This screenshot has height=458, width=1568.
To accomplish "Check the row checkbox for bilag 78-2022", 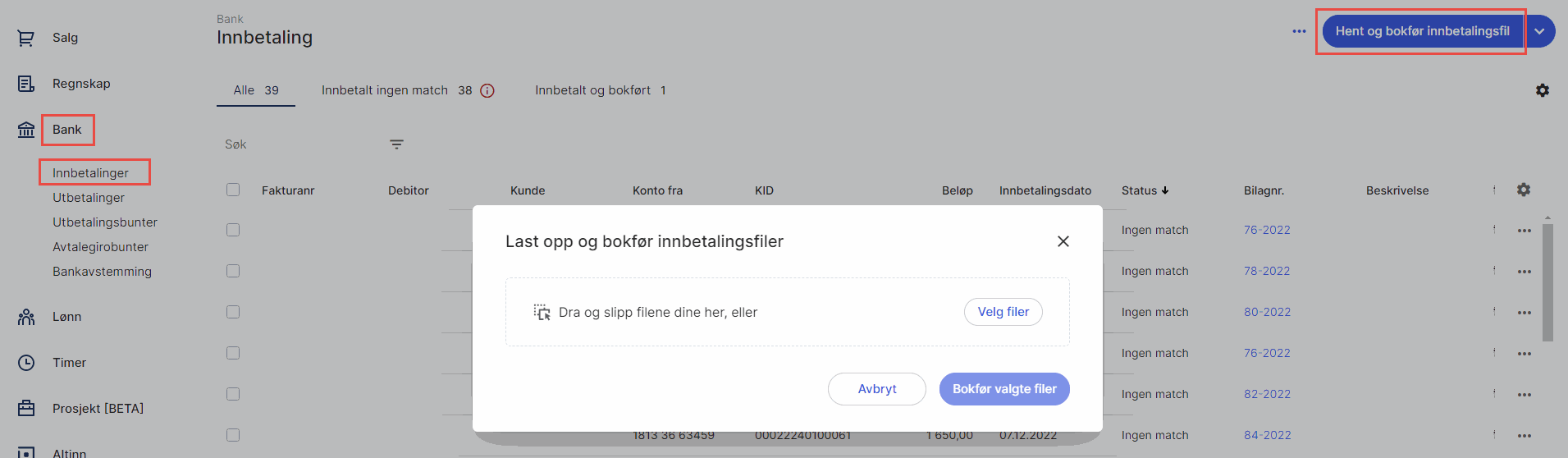I will [x=233, y=271].
